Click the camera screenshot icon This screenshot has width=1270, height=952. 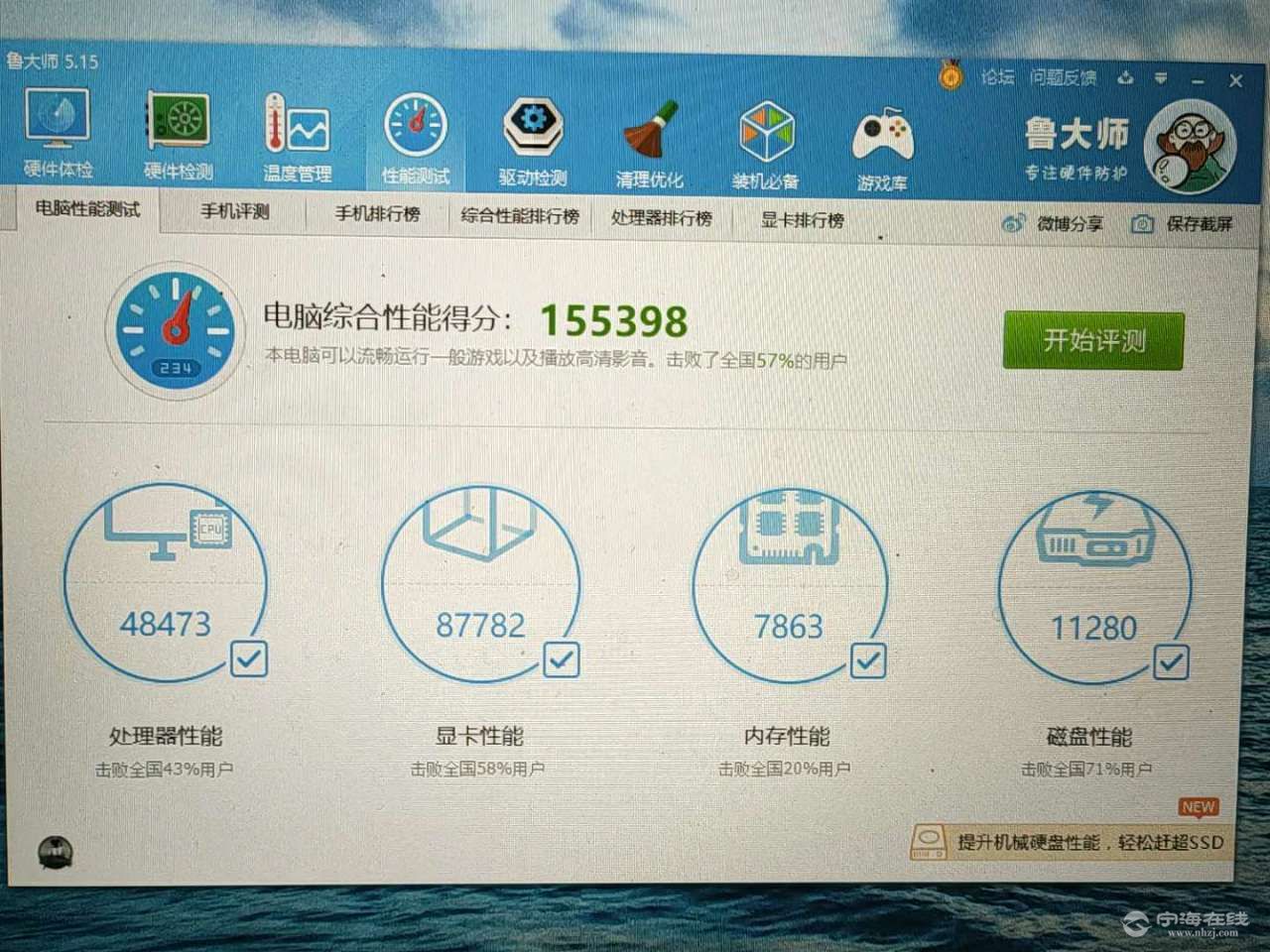tap(1142, 224)
